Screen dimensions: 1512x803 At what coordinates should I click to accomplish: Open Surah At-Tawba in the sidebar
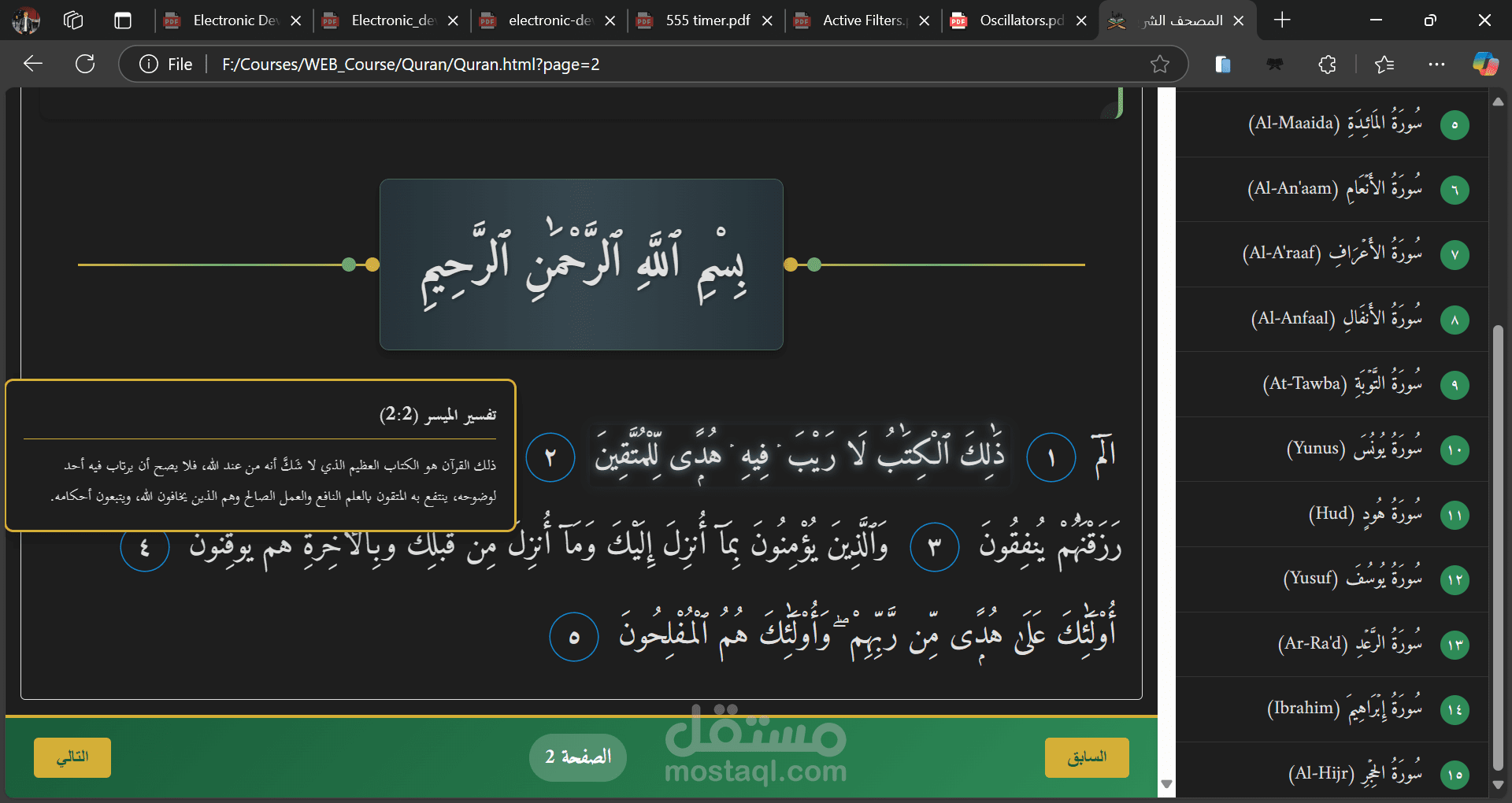[x=1332, y=385]
